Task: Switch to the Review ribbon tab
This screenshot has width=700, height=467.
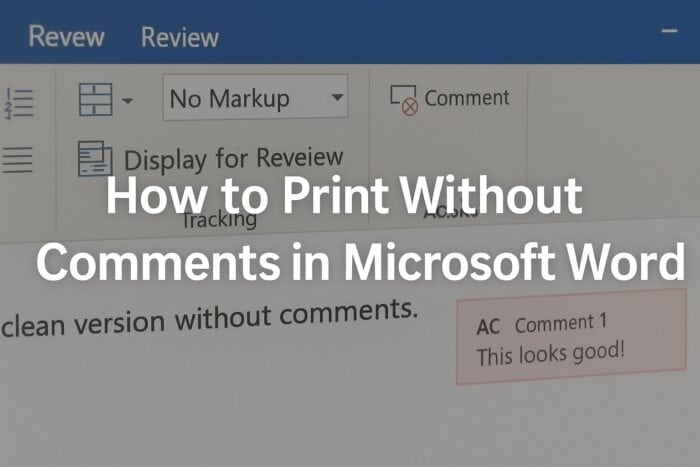Action: pyautogui.click(x=179, y=37)
